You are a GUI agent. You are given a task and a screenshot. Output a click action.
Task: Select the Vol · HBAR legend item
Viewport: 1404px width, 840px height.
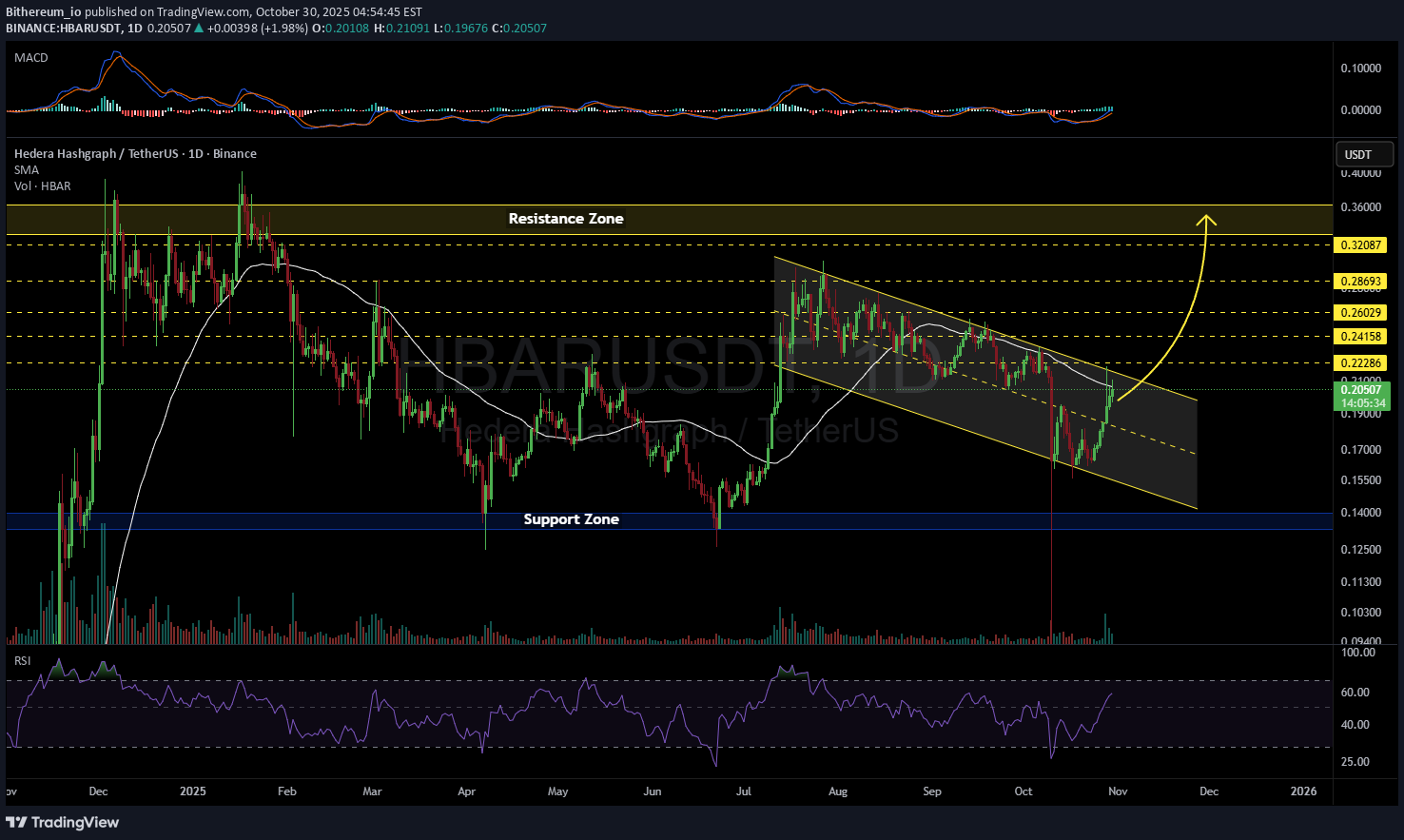[43, 186]
